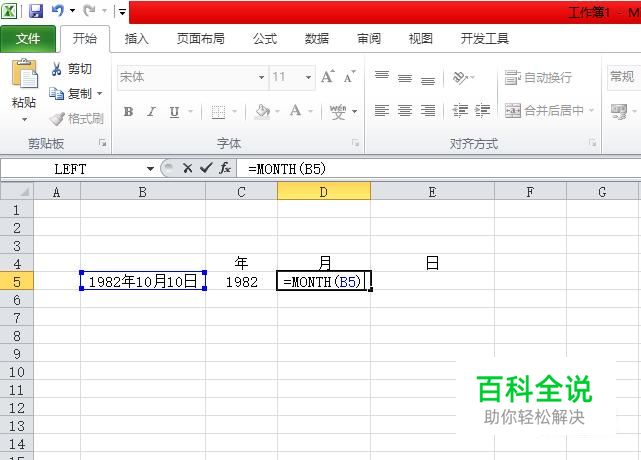Expand the Paste options arrow below 粘贴

click(x=25, y=120)
